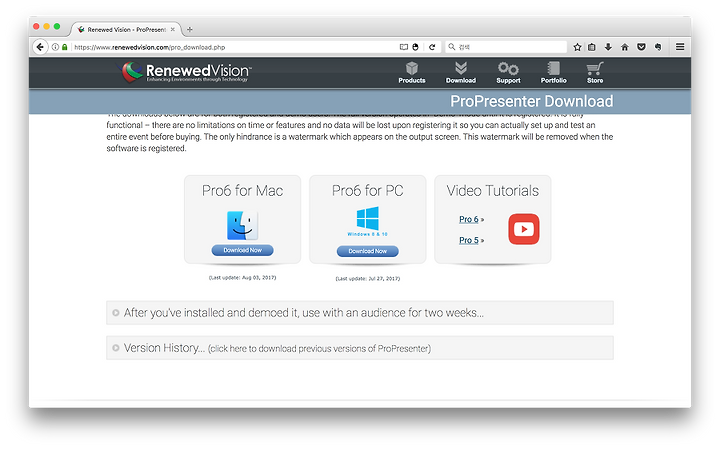Open a new browser tab with plus

(x=189, y=29)
